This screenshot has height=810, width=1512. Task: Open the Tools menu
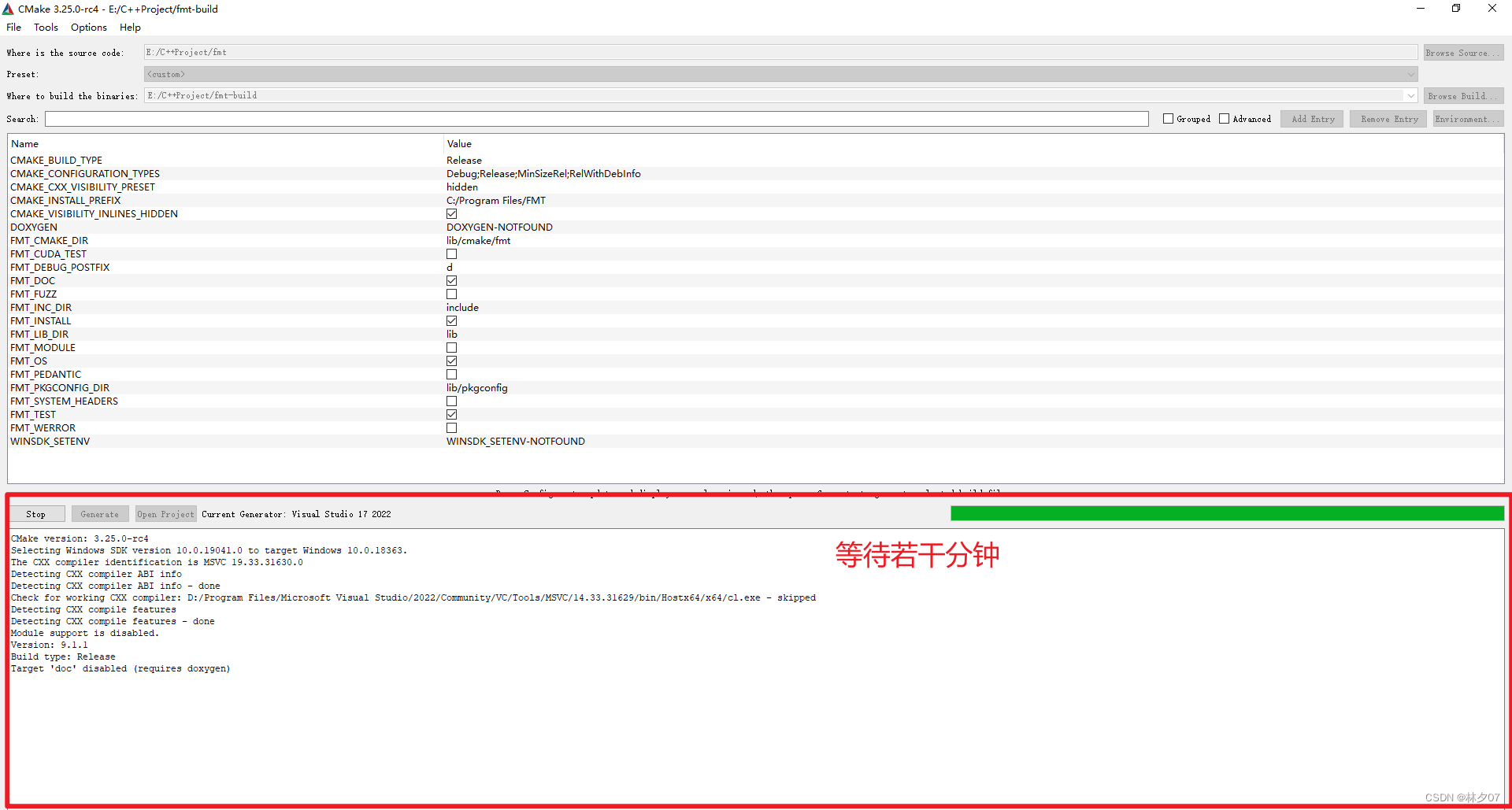tap(46, 28)
